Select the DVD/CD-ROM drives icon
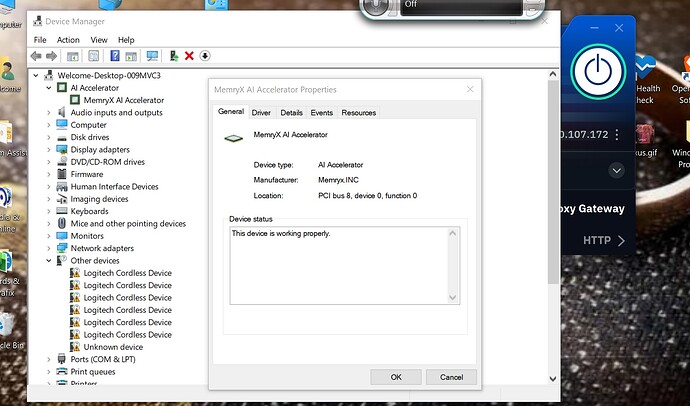The height and width of the screenshot is (406, 690). coord(62,161)
